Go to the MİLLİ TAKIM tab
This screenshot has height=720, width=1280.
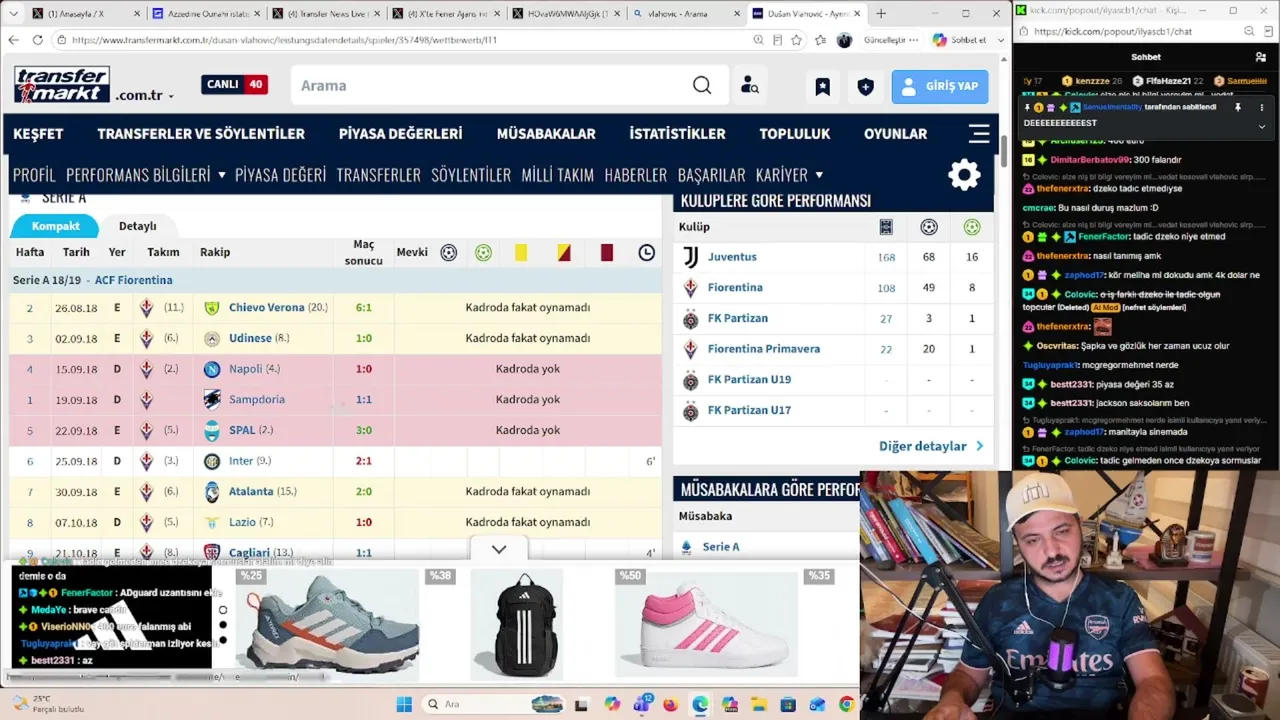(557, 175)
